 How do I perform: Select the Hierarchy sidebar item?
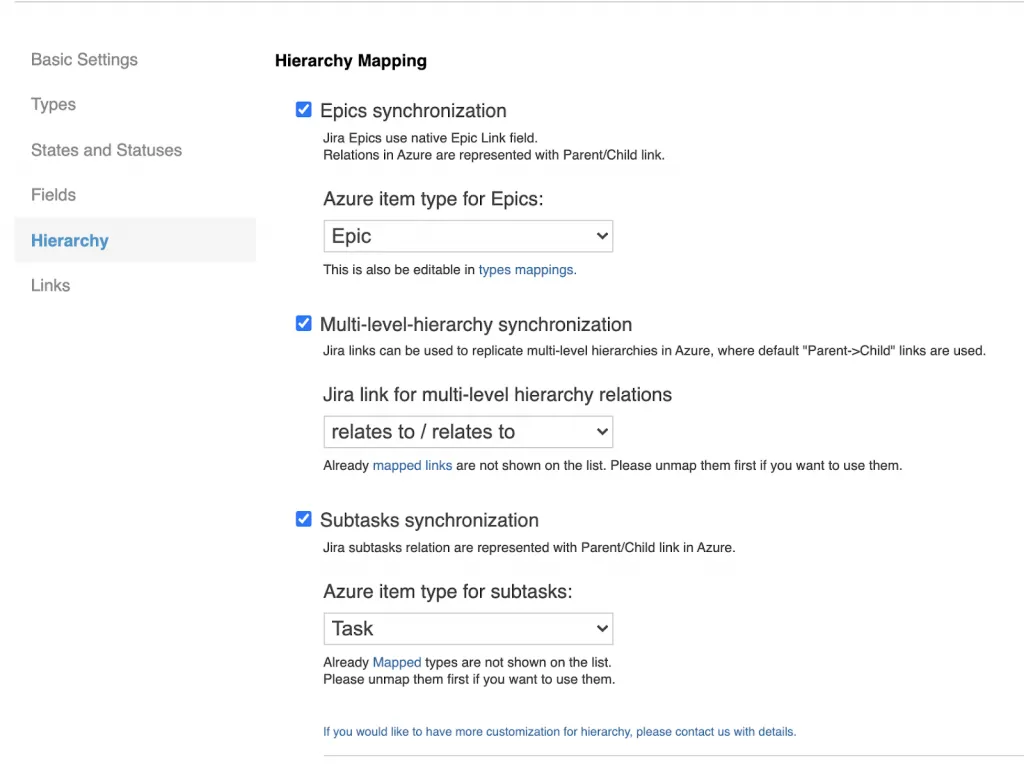coord(70,241)
